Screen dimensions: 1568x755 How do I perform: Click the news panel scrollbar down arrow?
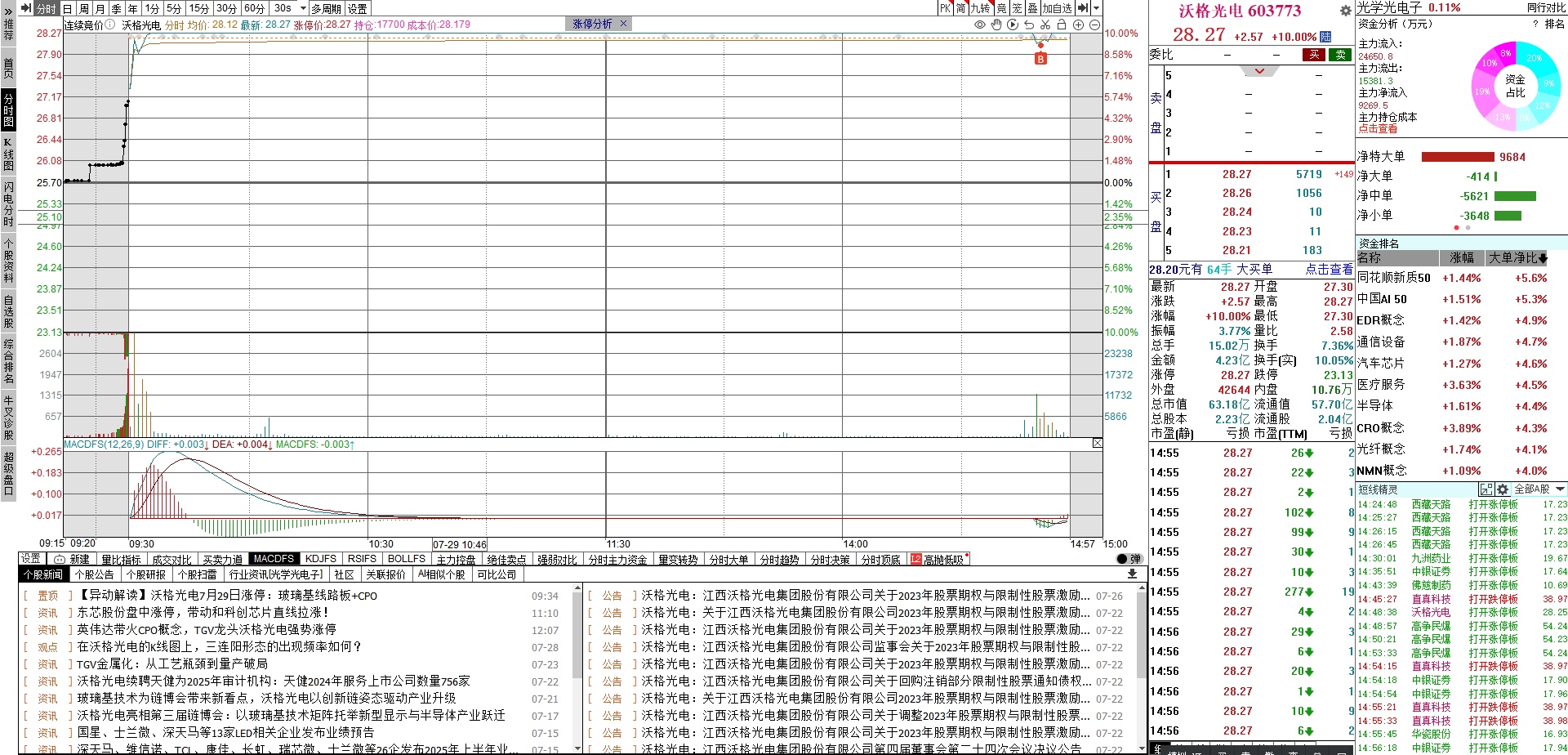pyautogui.click(x=577, y=747)
